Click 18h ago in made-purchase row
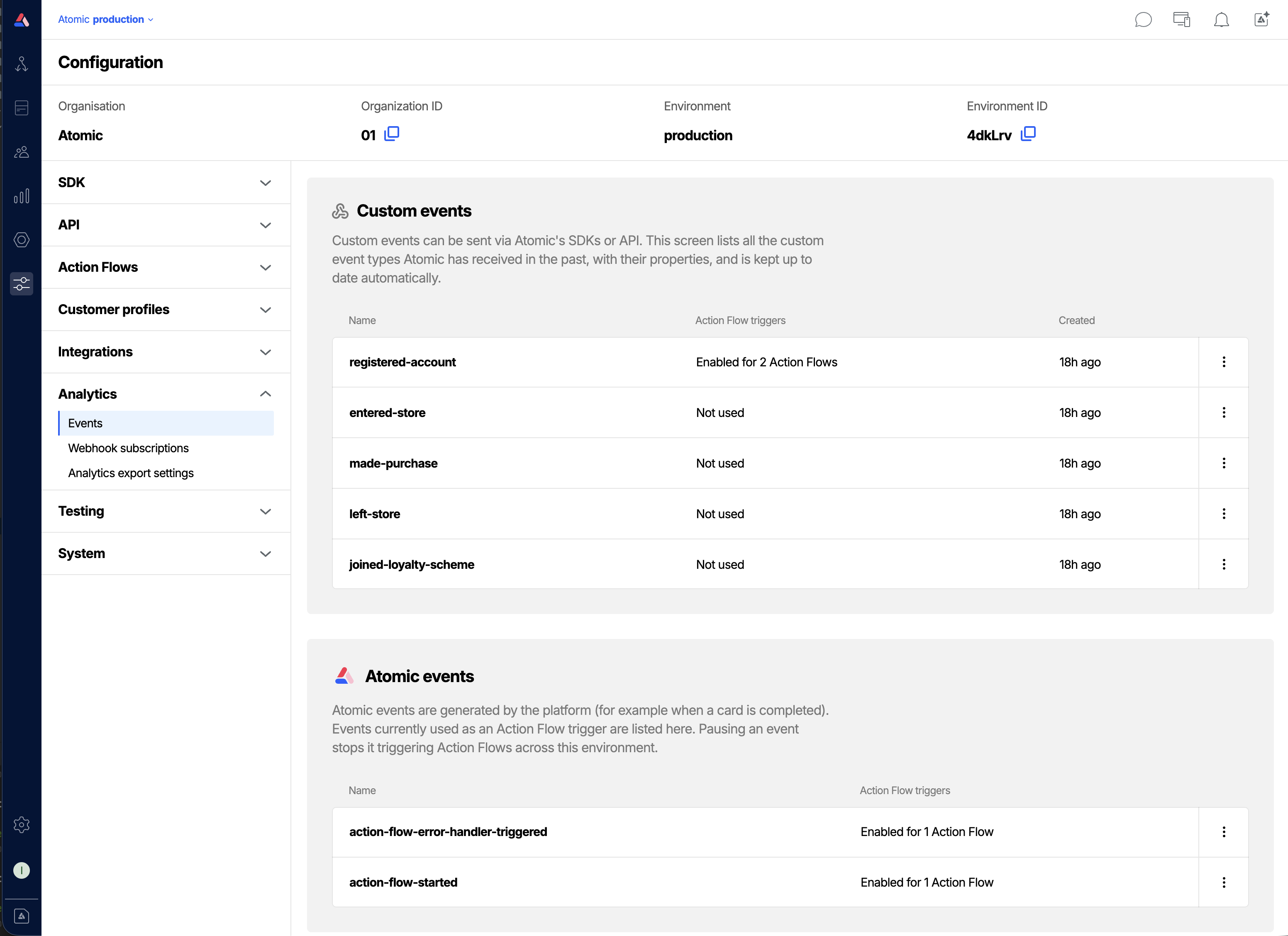Image resolution: width=1288 pixels, height=936 pixels. [1080, 463]
